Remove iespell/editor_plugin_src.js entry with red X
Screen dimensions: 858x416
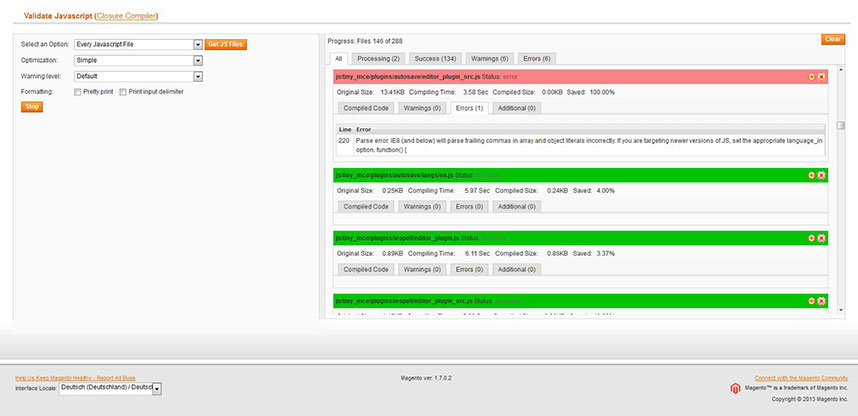(x=821, y=301)
